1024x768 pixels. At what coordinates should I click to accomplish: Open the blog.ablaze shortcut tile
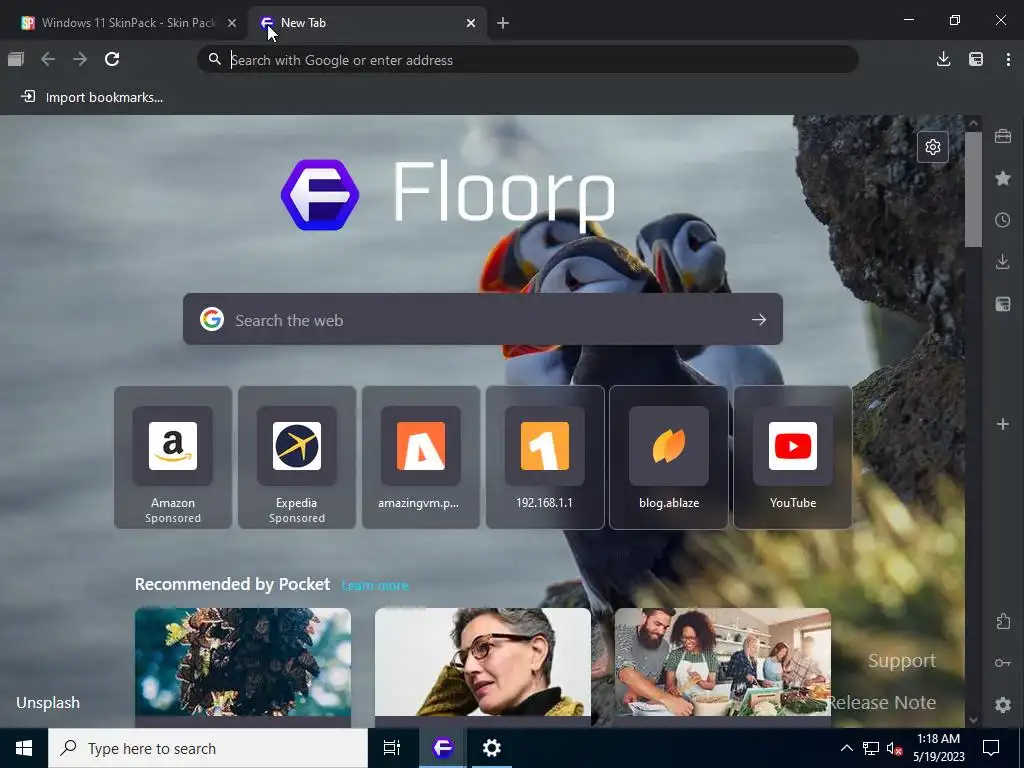point(669,457)
